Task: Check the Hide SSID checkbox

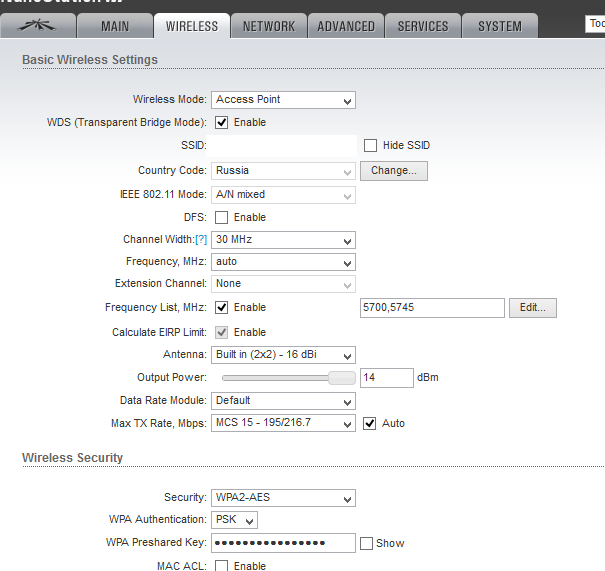Action: (370, 145)
